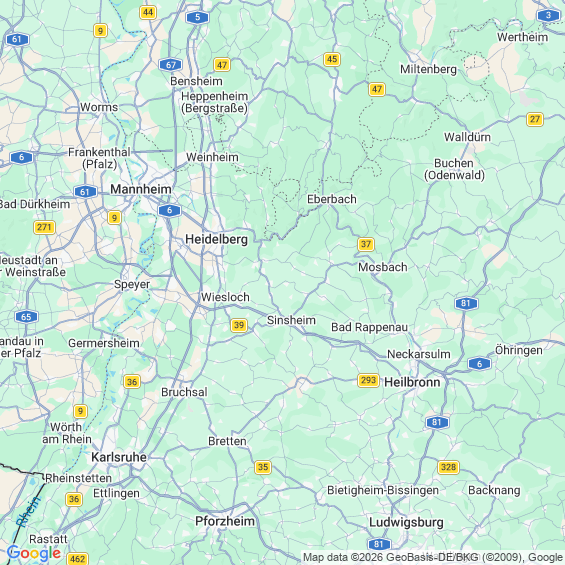
Task: Click the B39 road shield near Wiesloch
Action: [239, 325]
